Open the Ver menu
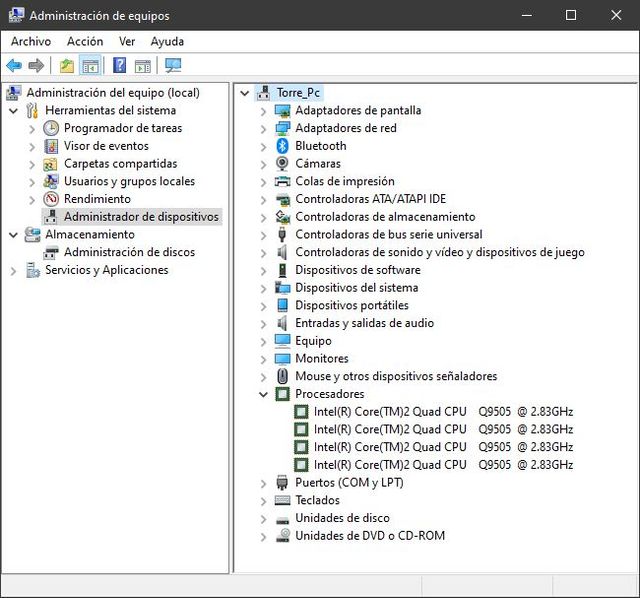The image size is (640, 598). tap(127, 41)
